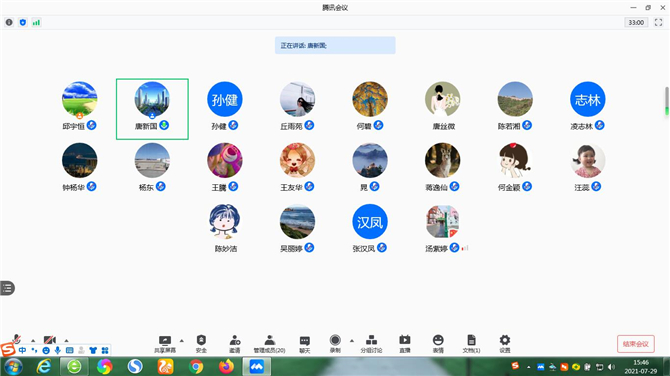Image resolution: width=670 pixels, height=376 pixels.
Task: Click the vertical scrollbar on the right
Action: click(x=667, y=101)
